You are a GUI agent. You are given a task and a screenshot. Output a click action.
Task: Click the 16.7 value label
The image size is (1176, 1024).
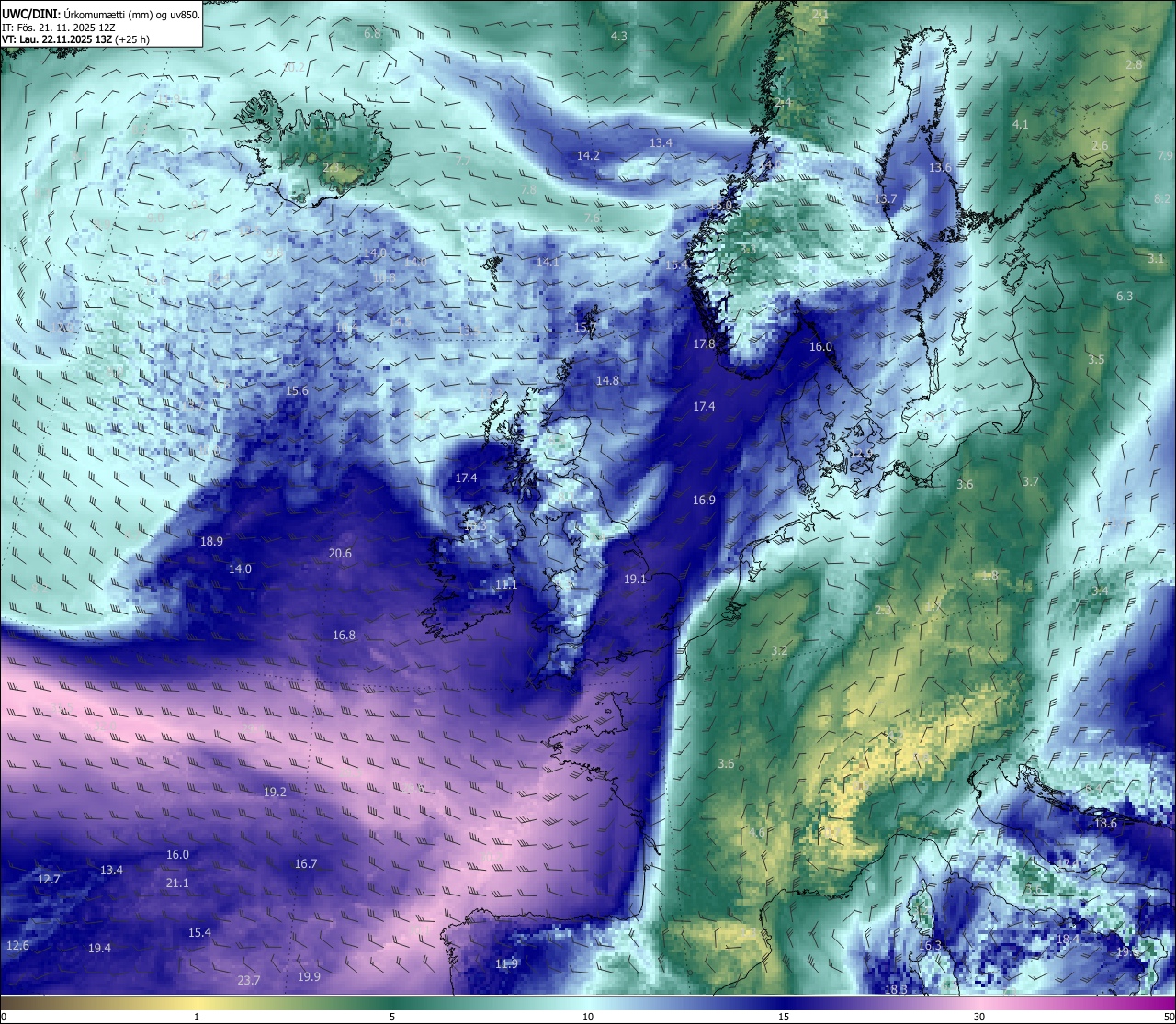click(306, 863)
